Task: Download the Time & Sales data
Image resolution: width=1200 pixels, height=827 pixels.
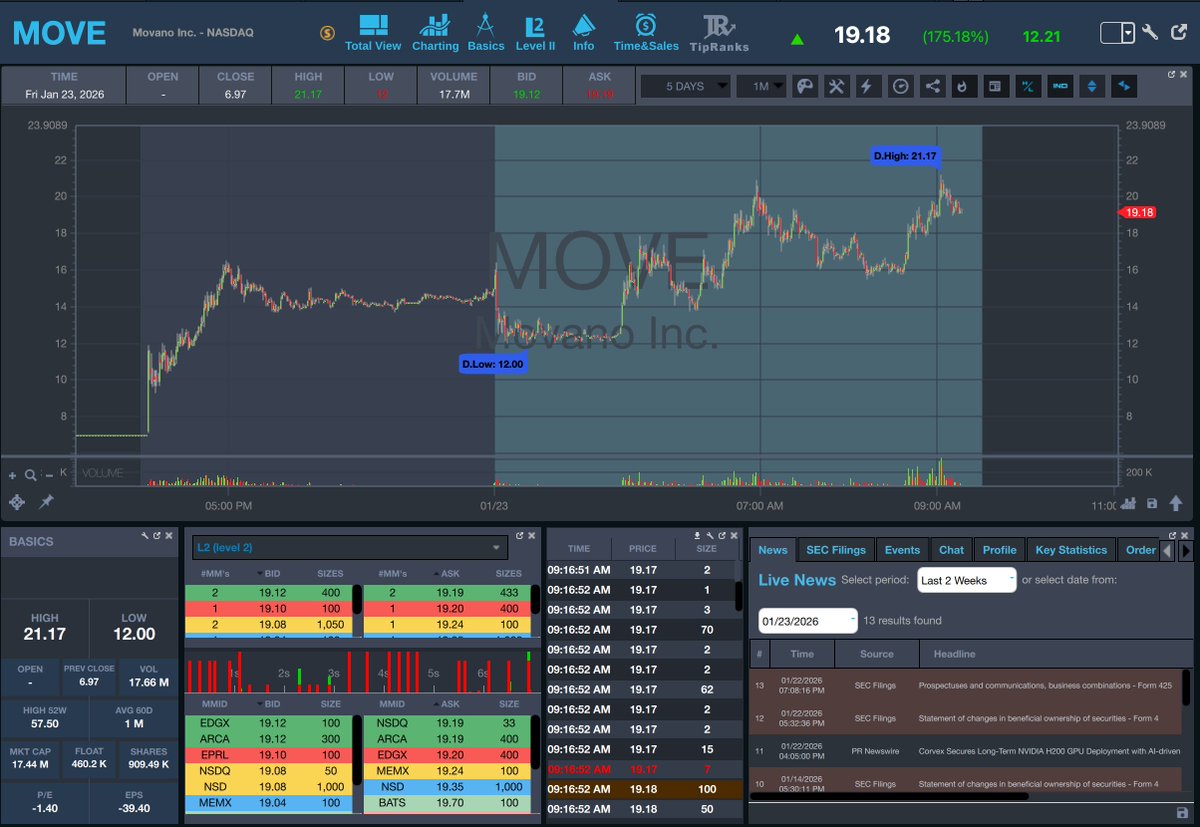Action: point(697,537)
